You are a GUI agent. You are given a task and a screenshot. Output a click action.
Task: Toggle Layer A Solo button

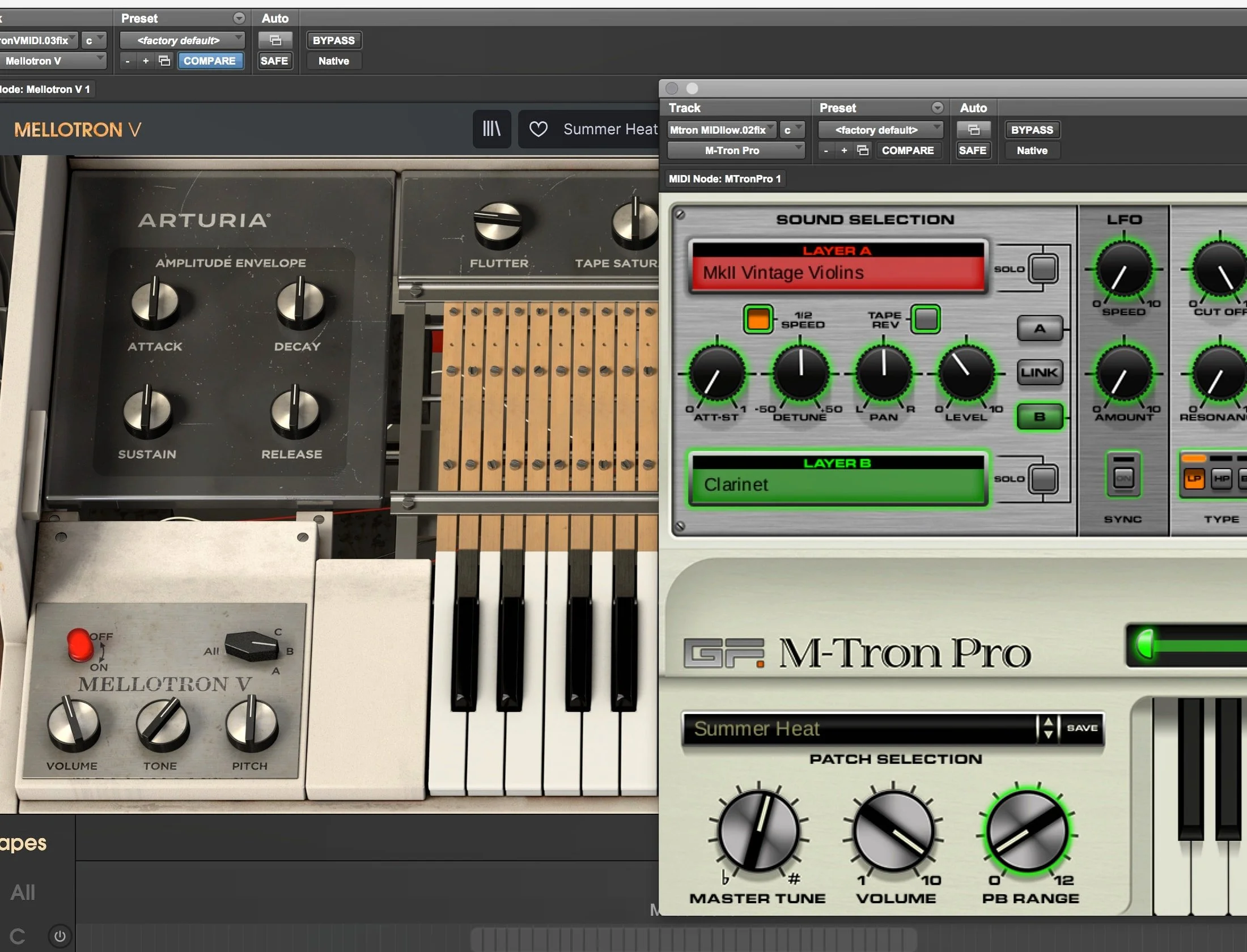tap(1043, 269)
